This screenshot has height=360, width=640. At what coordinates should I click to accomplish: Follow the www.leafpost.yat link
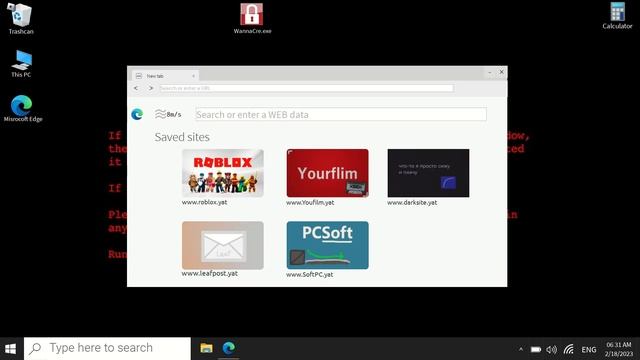pyautogui.click(x=210, y=274)
